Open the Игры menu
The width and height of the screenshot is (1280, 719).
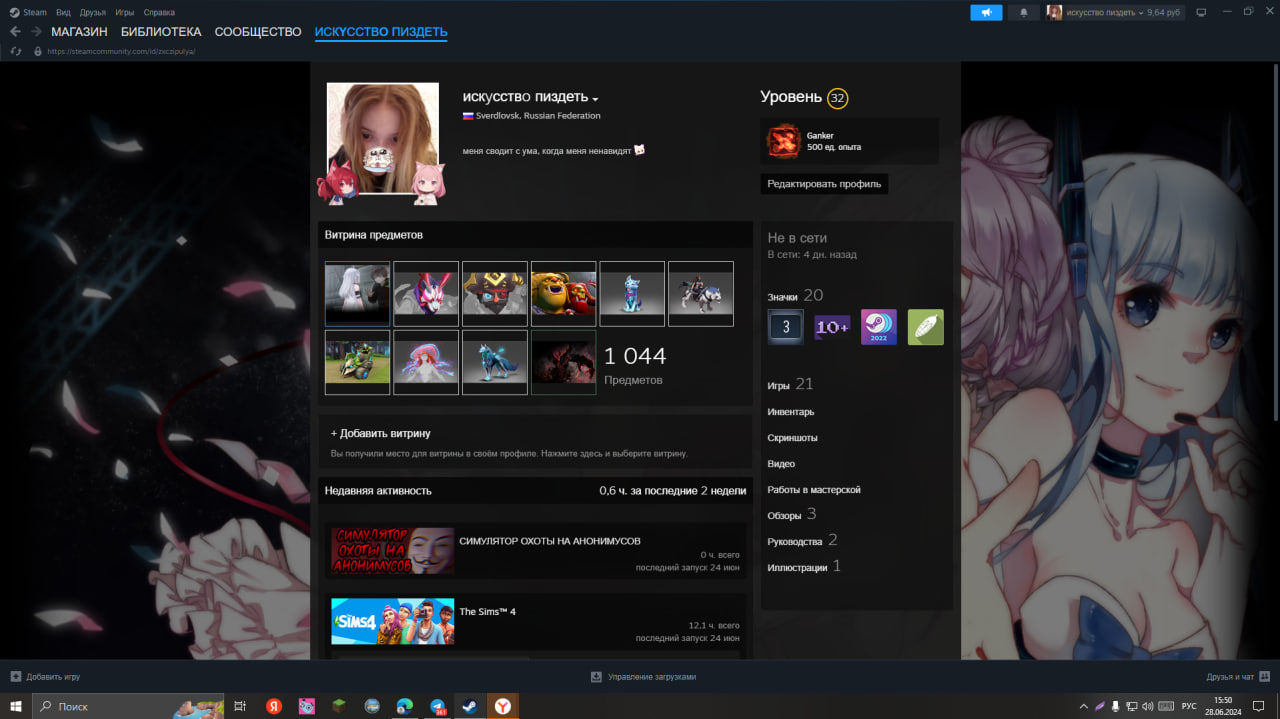tap(125, 12)
